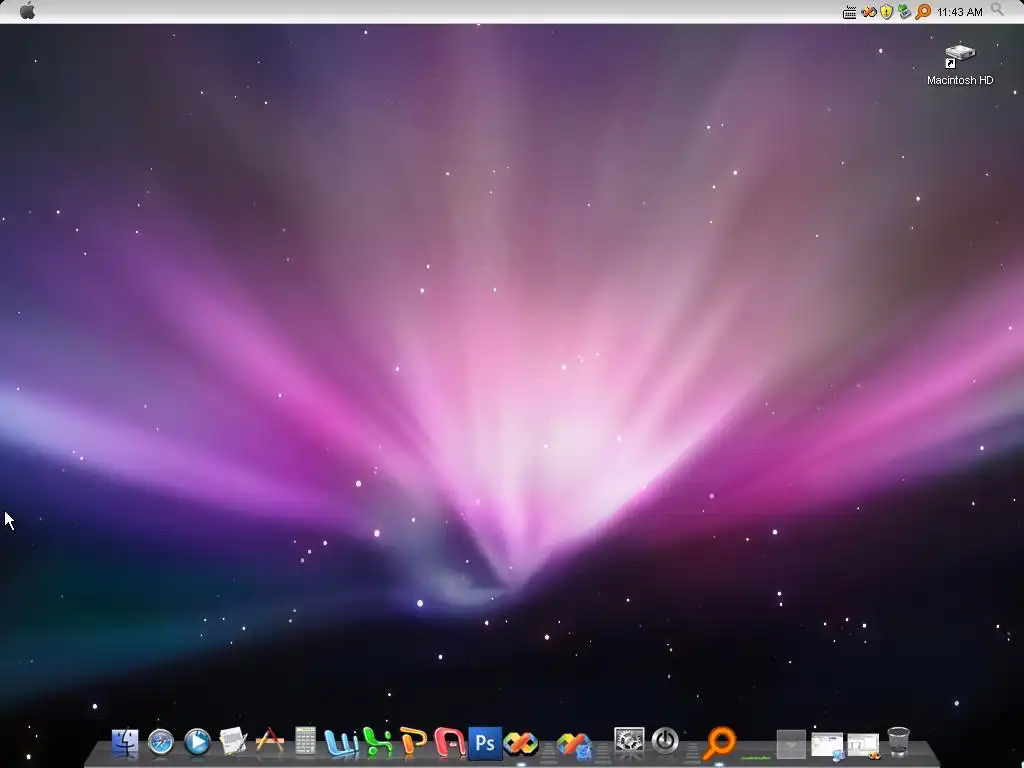1024x768 pixels.
Task: Launch Photoshop from the dock
Action: pyautogui.click(x=485, y=743)
